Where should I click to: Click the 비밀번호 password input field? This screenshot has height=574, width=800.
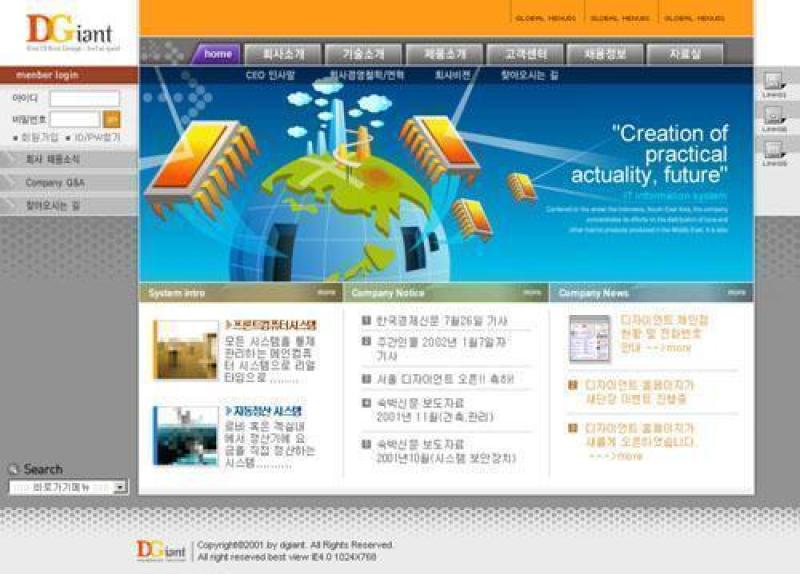tap(75, 119)
